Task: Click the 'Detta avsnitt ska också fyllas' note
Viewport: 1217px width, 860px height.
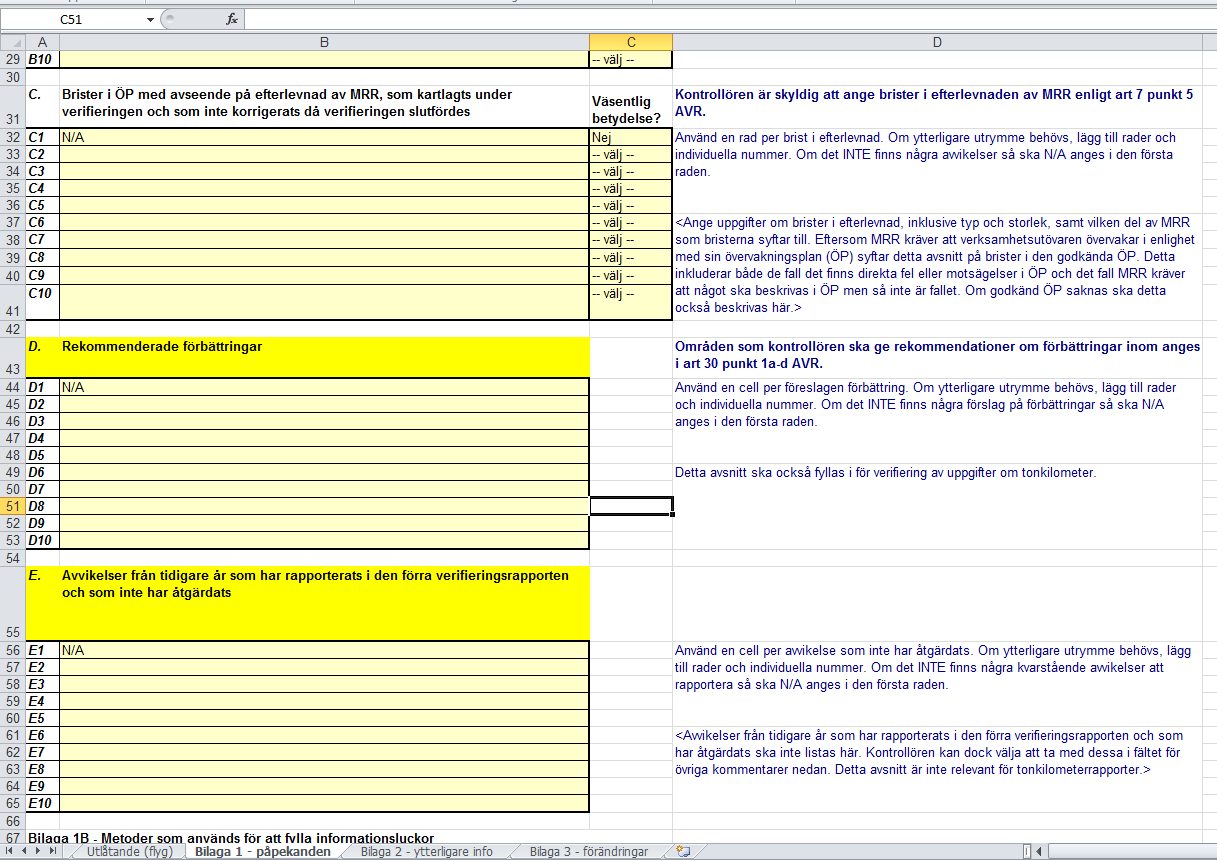Action: pyautogui.click(x=885, y=472)
